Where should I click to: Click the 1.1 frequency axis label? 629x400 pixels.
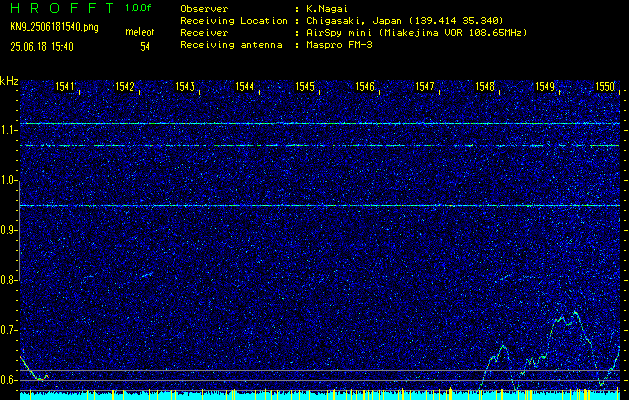8,130
